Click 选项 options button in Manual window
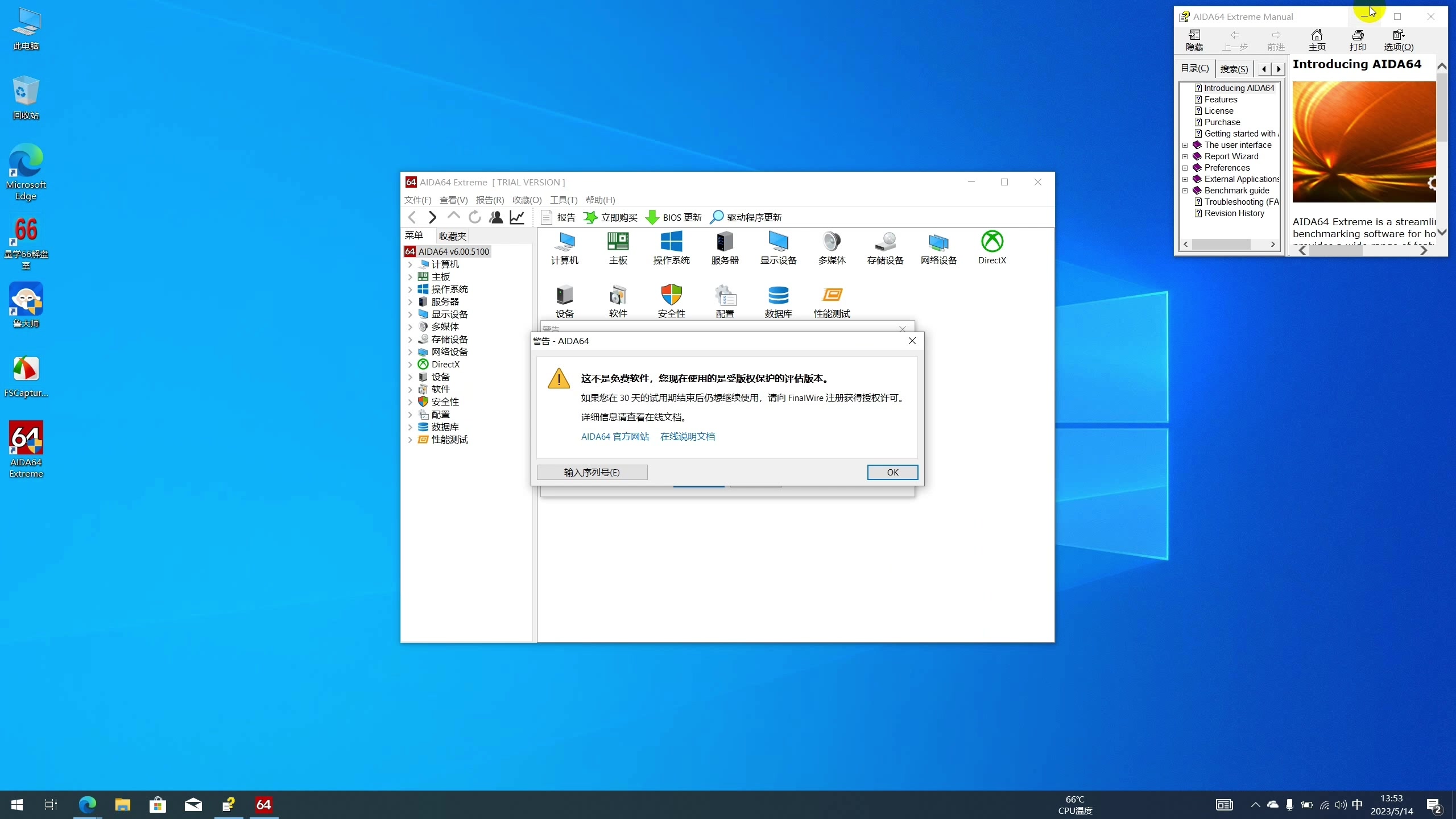Image resolution: width=1456 pixels, height=819 pixels. pos(1399,40)
